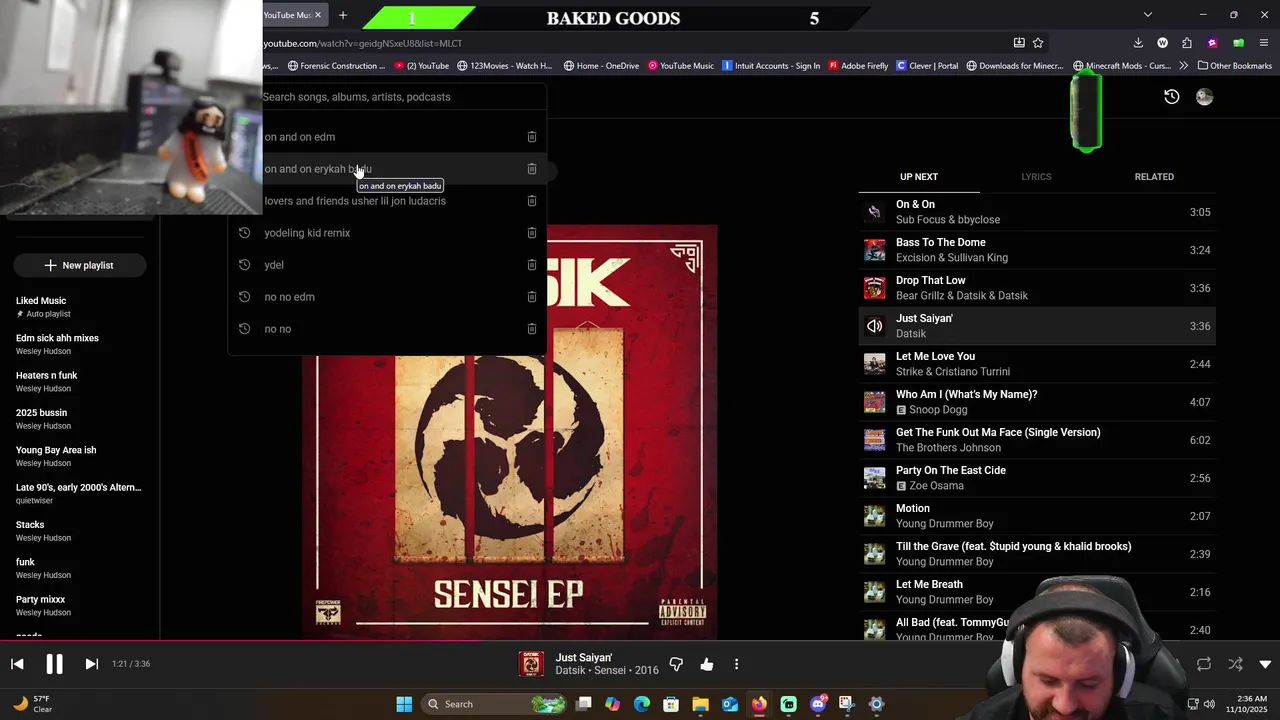Screen dimensions: 1280x720
Task: Click the New playlist button
Action: [x=79, y=265]
